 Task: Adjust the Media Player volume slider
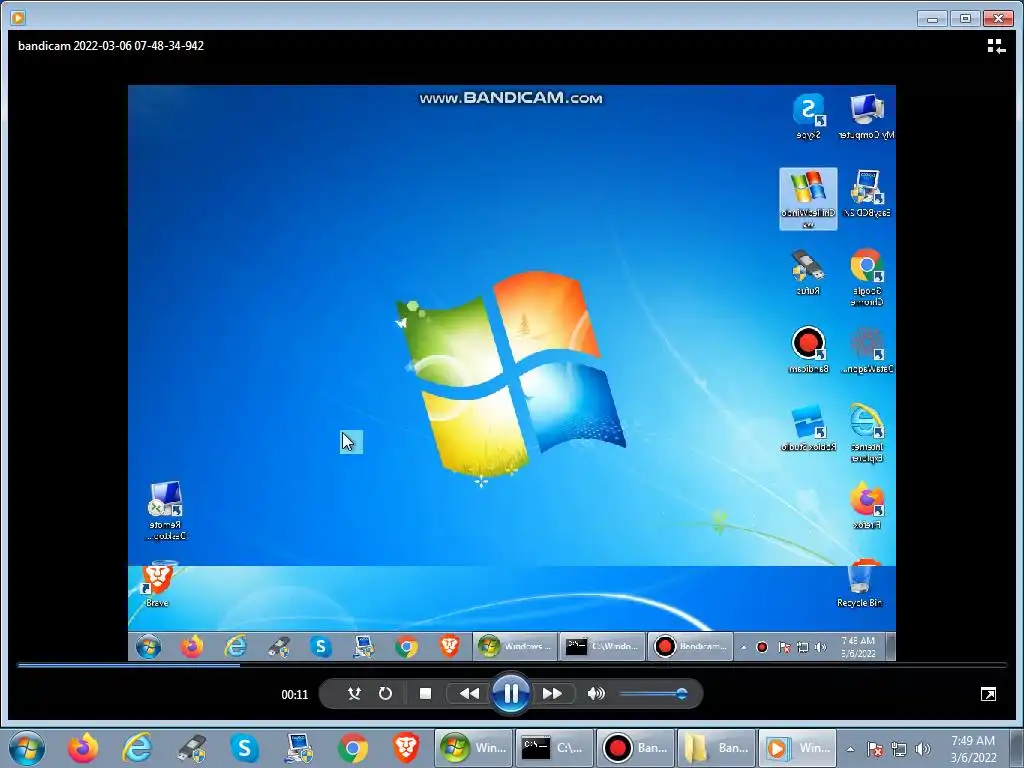tap(653, 694)
